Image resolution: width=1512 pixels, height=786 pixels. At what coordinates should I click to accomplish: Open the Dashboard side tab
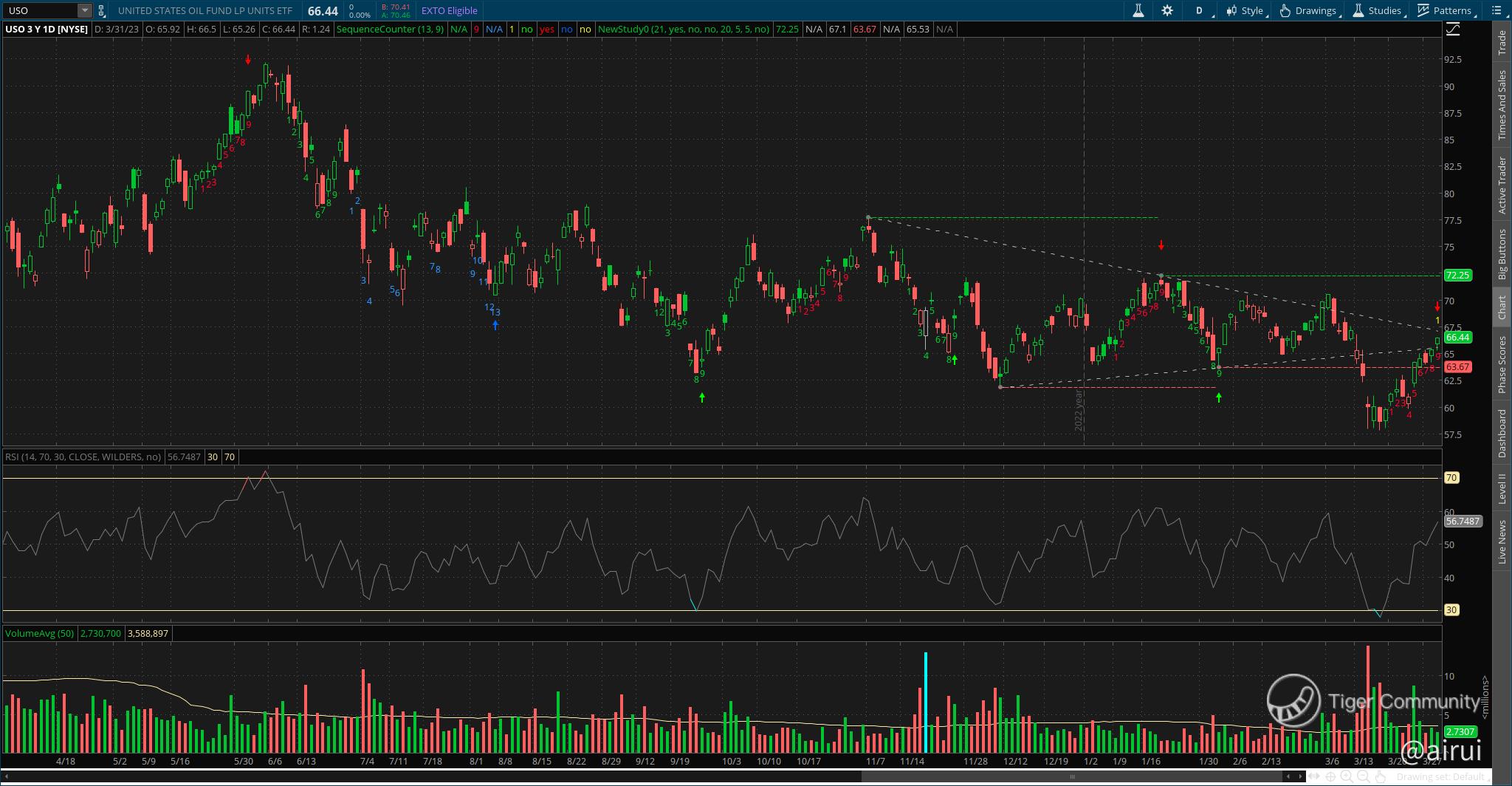tap(1502, 434)
